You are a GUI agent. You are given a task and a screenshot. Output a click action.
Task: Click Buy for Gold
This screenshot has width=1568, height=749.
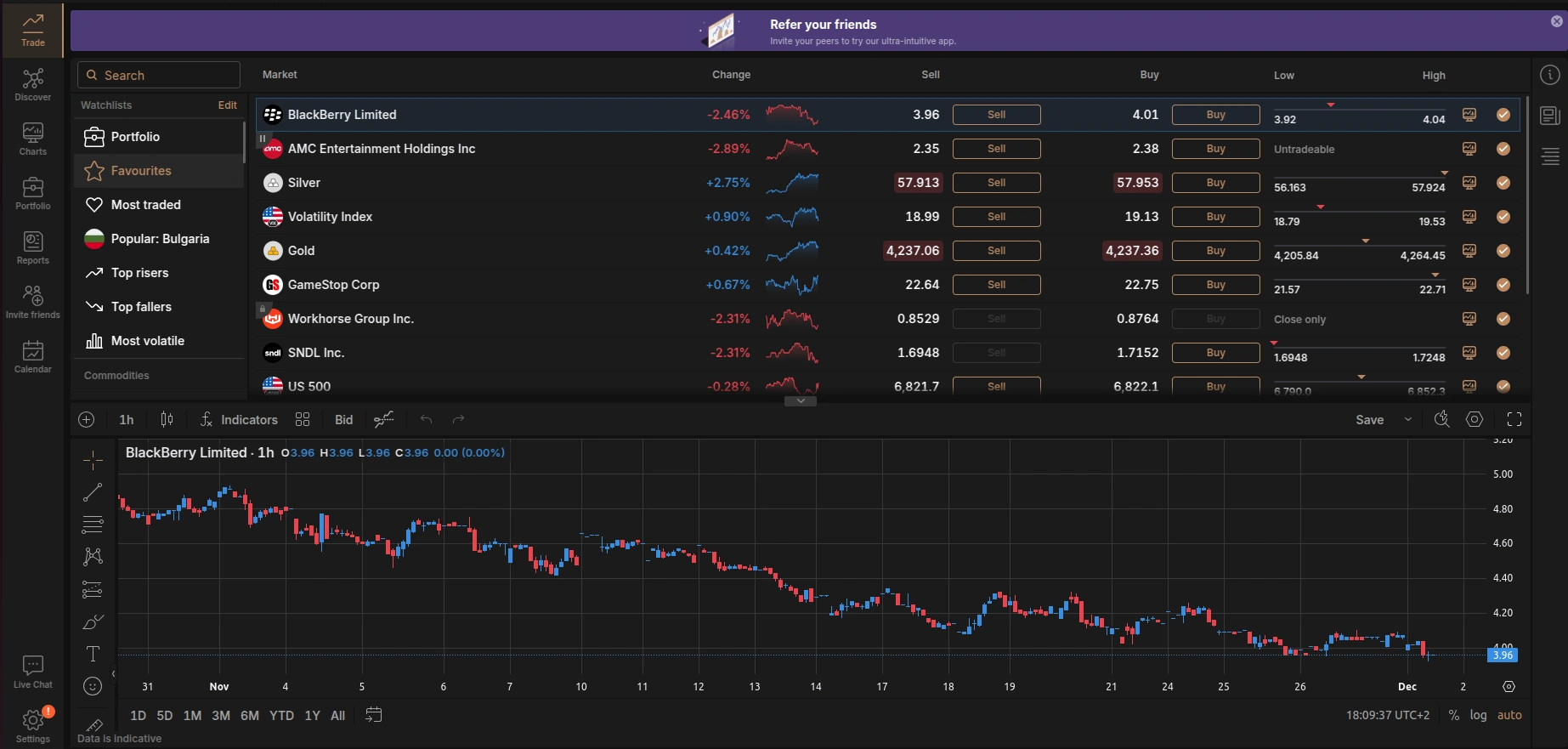(x=1215, y=251)
